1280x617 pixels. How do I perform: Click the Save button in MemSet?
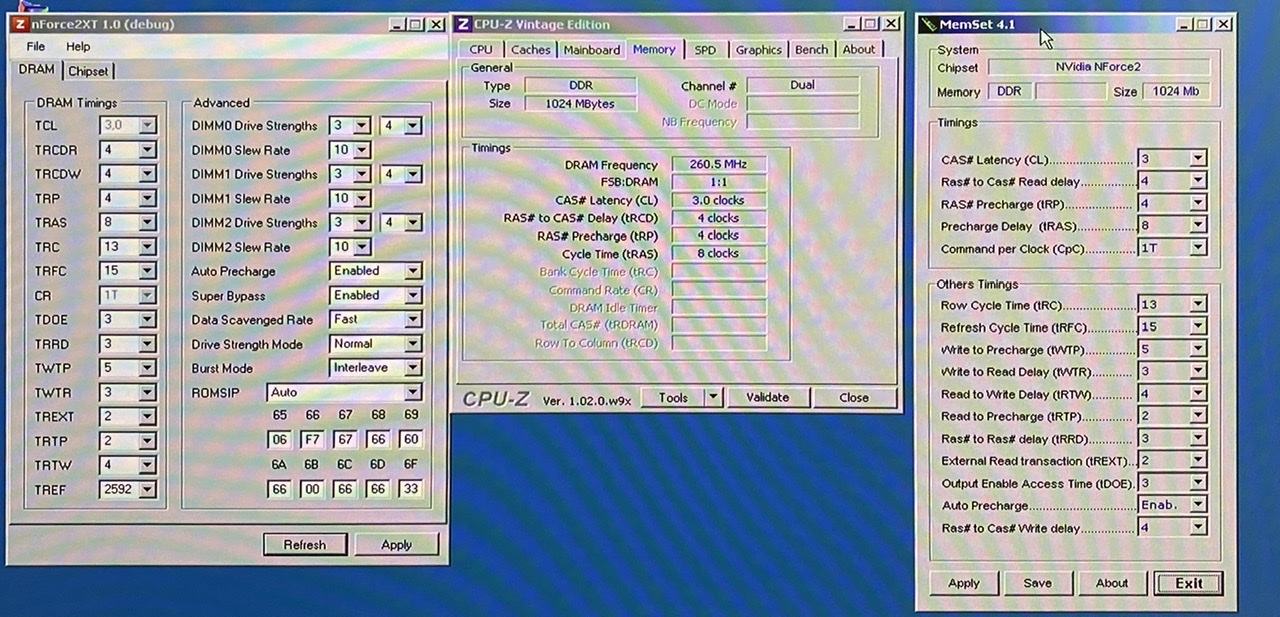click(1038, 583)
